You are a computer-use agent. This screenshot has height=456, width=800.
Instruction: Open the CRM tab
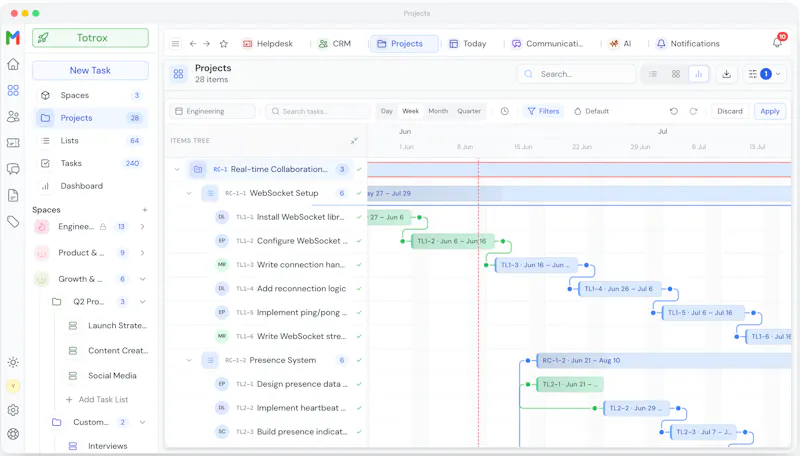[x=335, y=44]
